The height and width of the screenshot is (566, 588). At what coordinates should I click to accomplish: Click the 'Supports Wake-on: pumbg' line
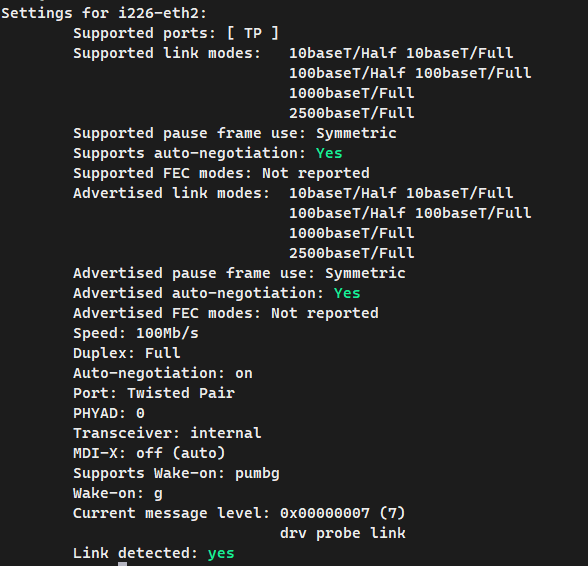[x=176, y=474]
